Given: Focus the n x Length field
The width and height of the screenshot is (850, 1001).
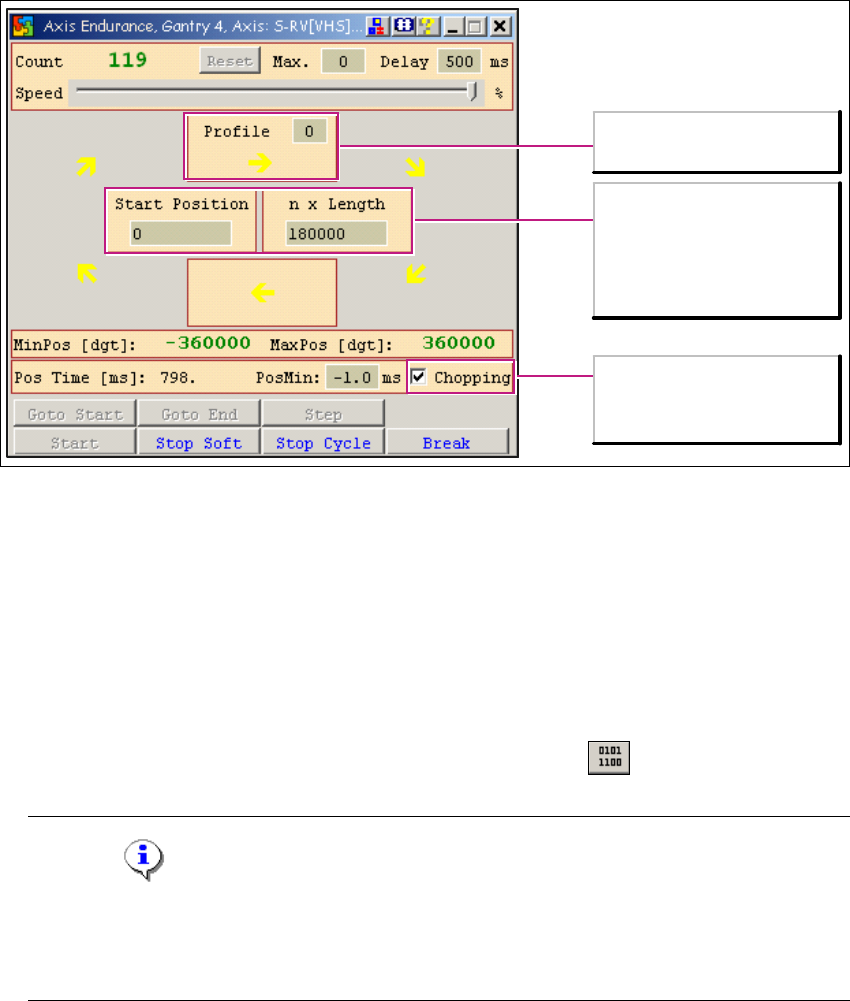Looking at the screenshot, I should [336, 234].
